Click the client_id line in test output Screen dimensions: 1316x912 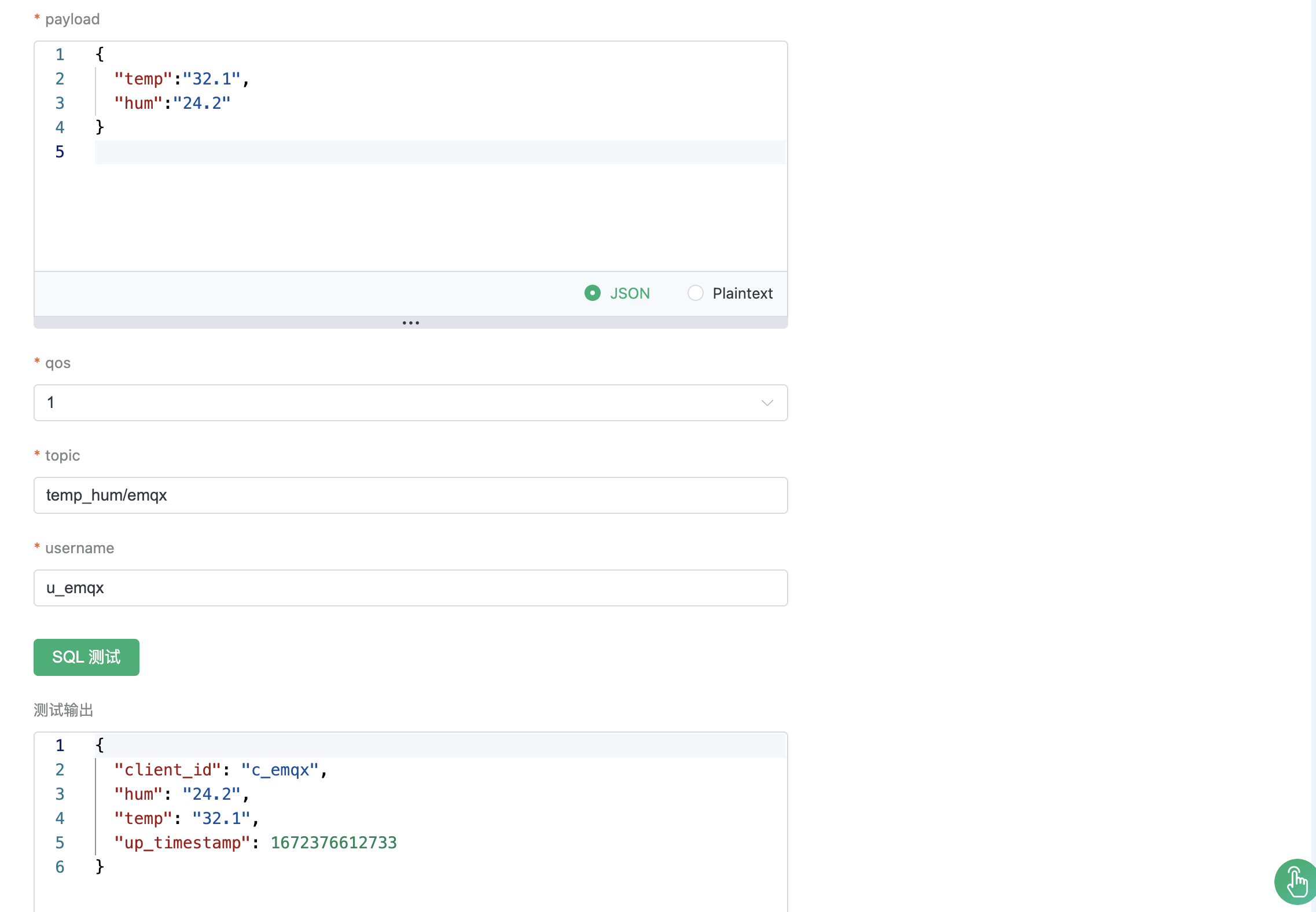pyautogui.click(x=220, y=770)
